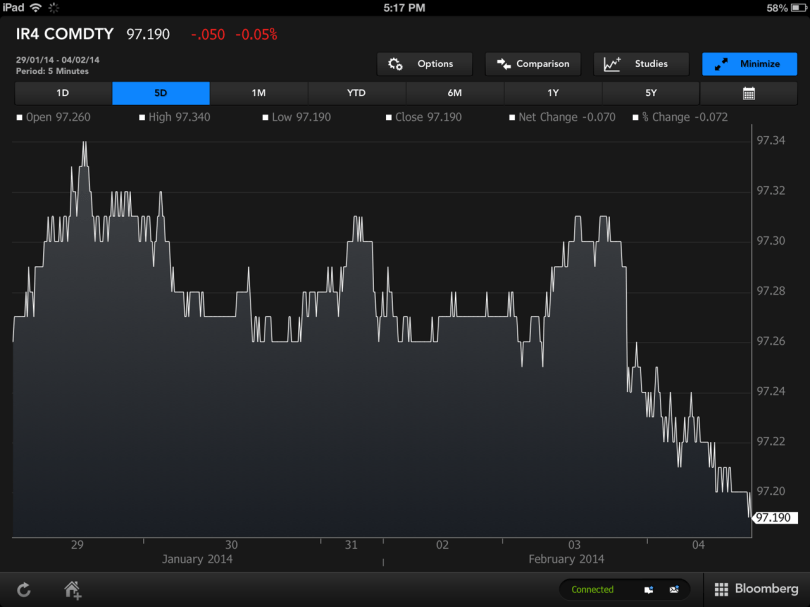Tap the 97.190 last price label on axis
This screenshot has height=607, width=810.
773,517
